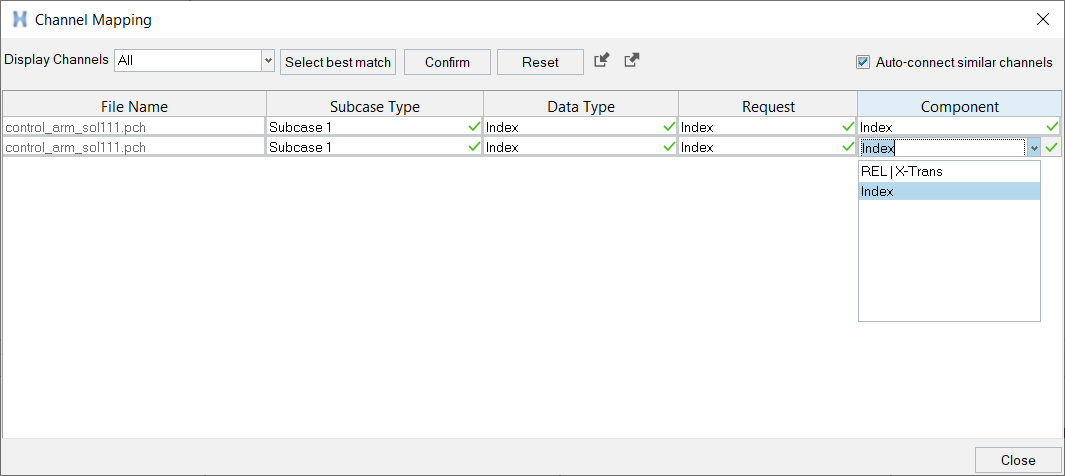Click first row Subcase 1 cell
Viewport: 1065px width, 476px height.
[x=374, y=126]
